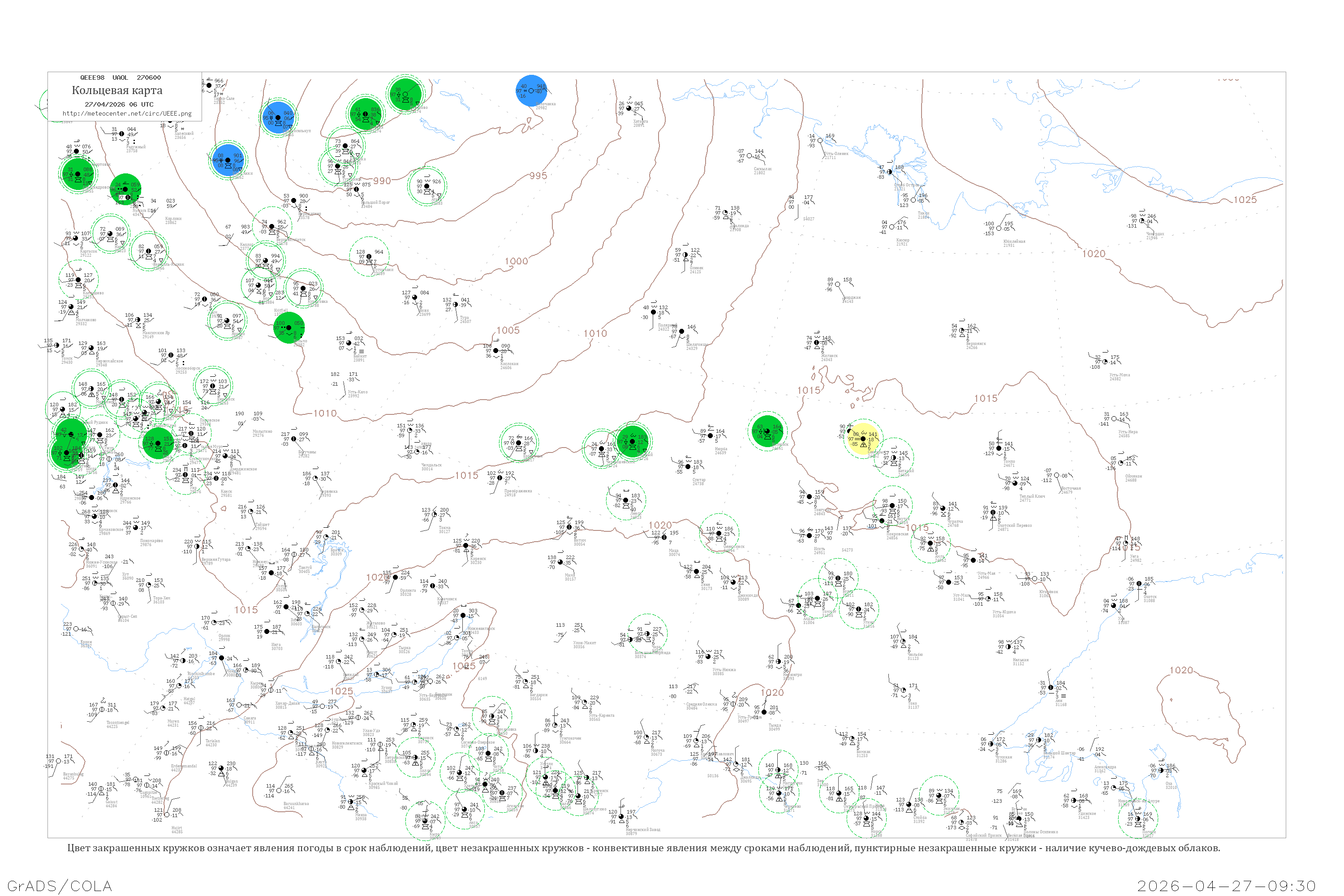This screenshot has height=896, width=1344.
Task: Click the blue circle at Красноселькуп station
Action: 278,117
